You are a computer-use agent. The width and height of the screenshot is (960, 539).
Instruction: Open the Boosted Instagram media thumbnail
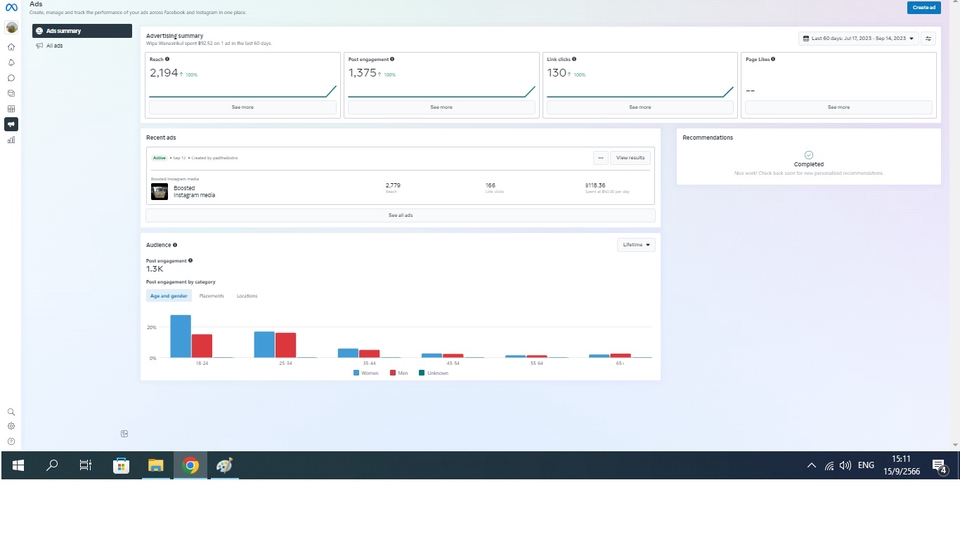point(159,191)
